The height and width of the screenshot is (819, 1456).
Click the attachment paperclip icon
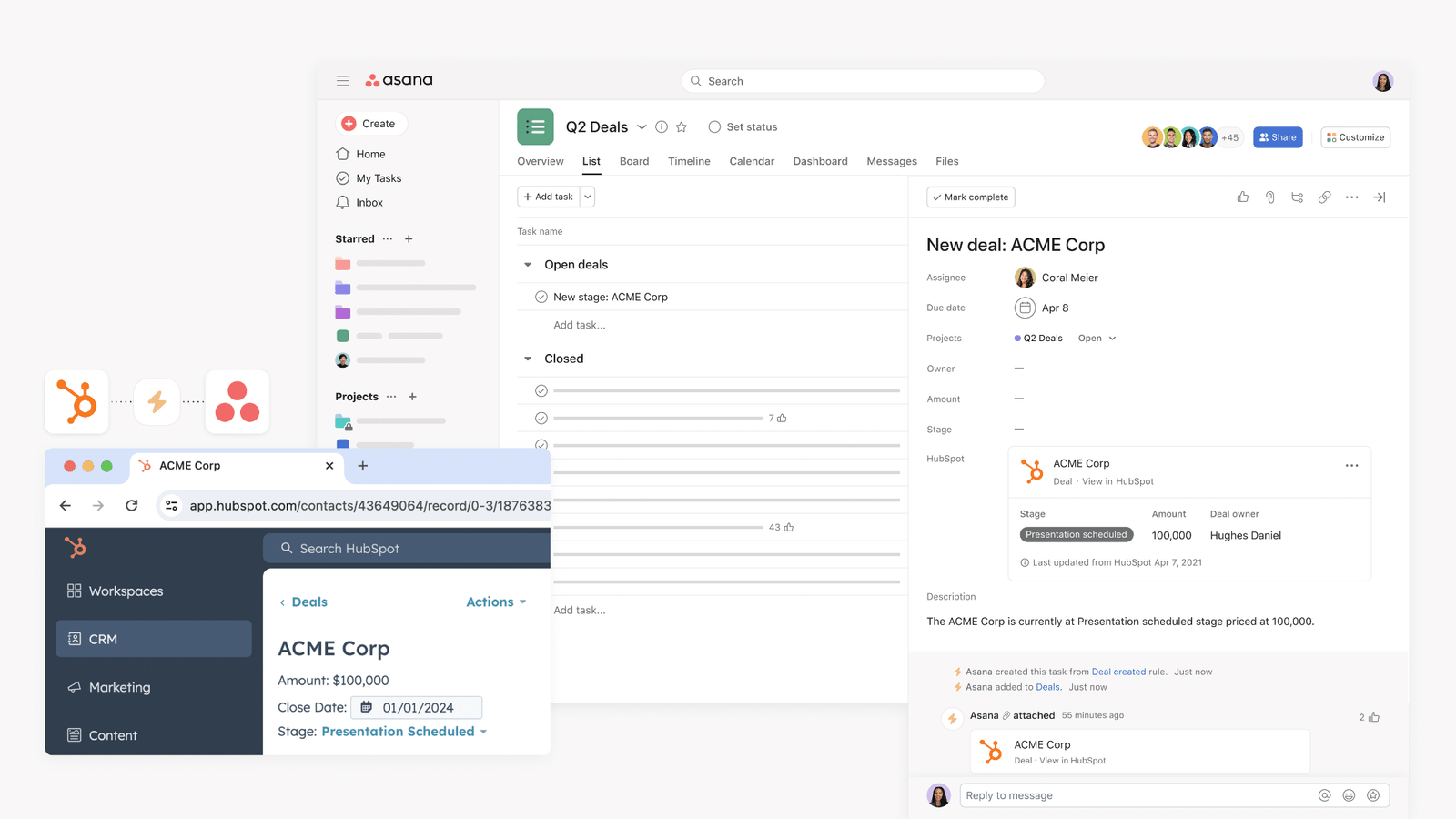point(1269,197)
